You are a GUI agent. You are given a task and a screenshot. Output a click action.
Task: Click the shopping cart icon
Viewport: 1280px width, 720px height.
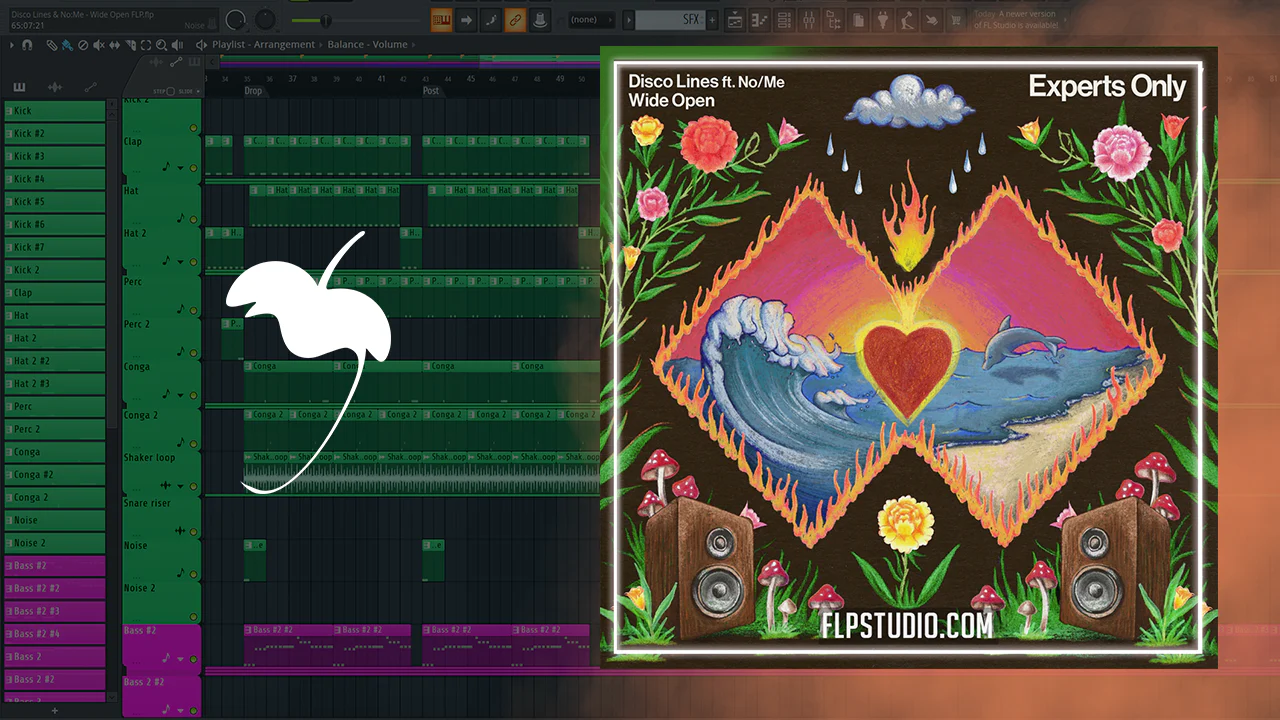(x=957, y=19)
